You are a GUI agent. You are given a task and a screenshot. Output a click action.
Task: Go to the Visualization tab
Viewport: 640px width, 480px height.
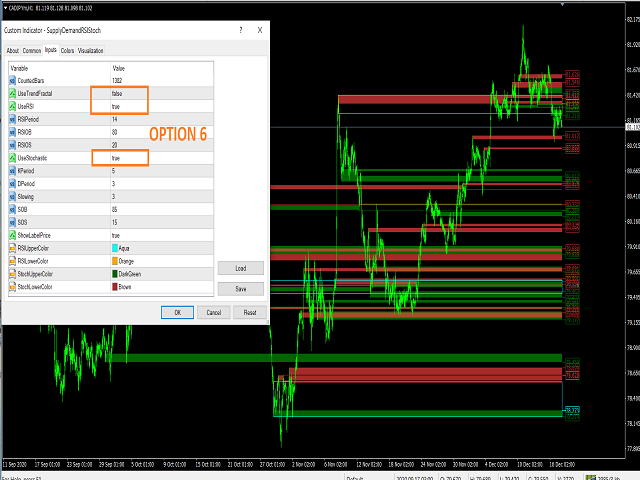click(x=91, y=51)
